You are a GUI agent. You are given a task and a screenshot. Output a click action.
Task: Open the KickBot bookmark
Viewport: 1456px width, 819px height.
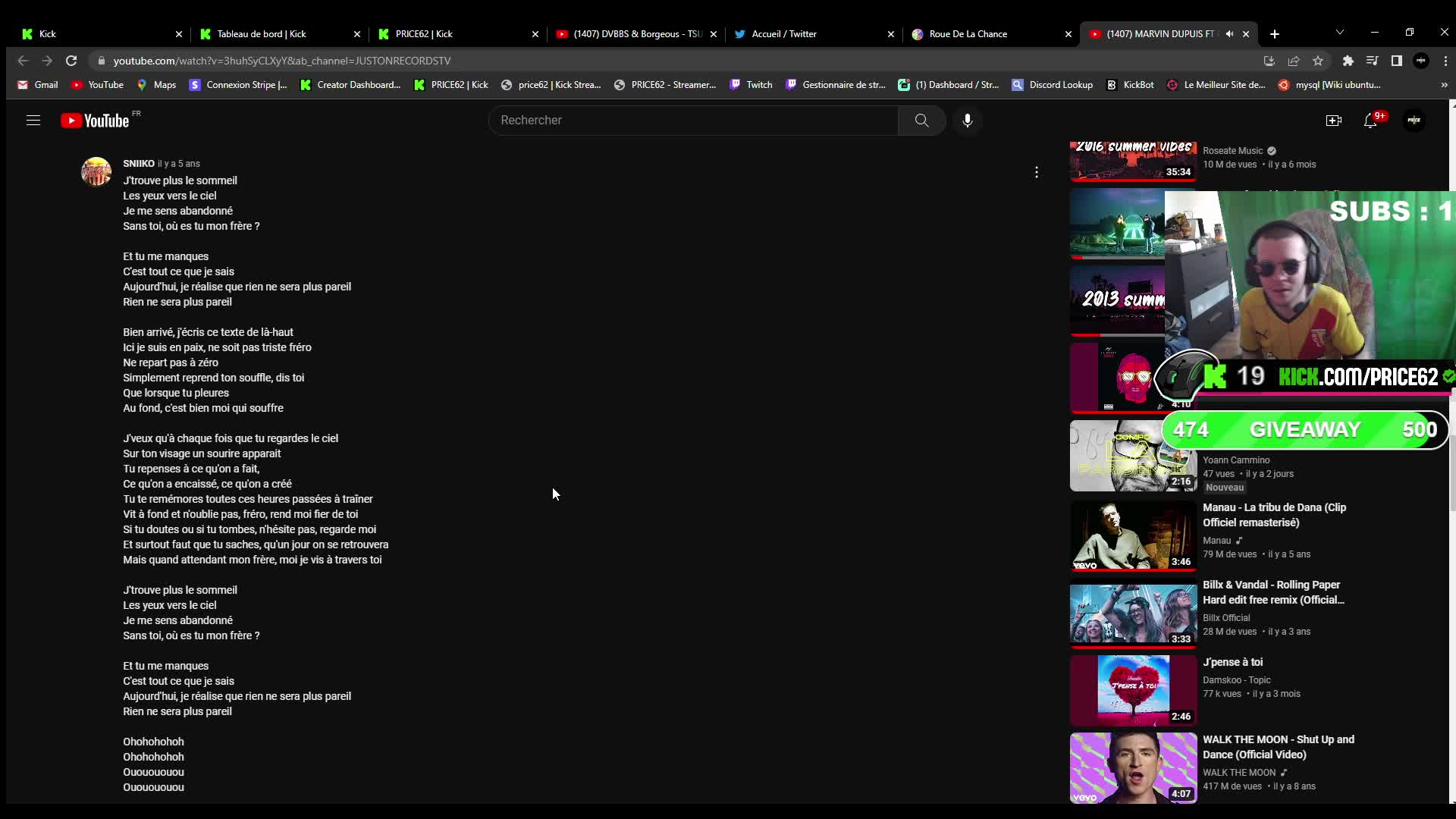tap(1130, 85)
